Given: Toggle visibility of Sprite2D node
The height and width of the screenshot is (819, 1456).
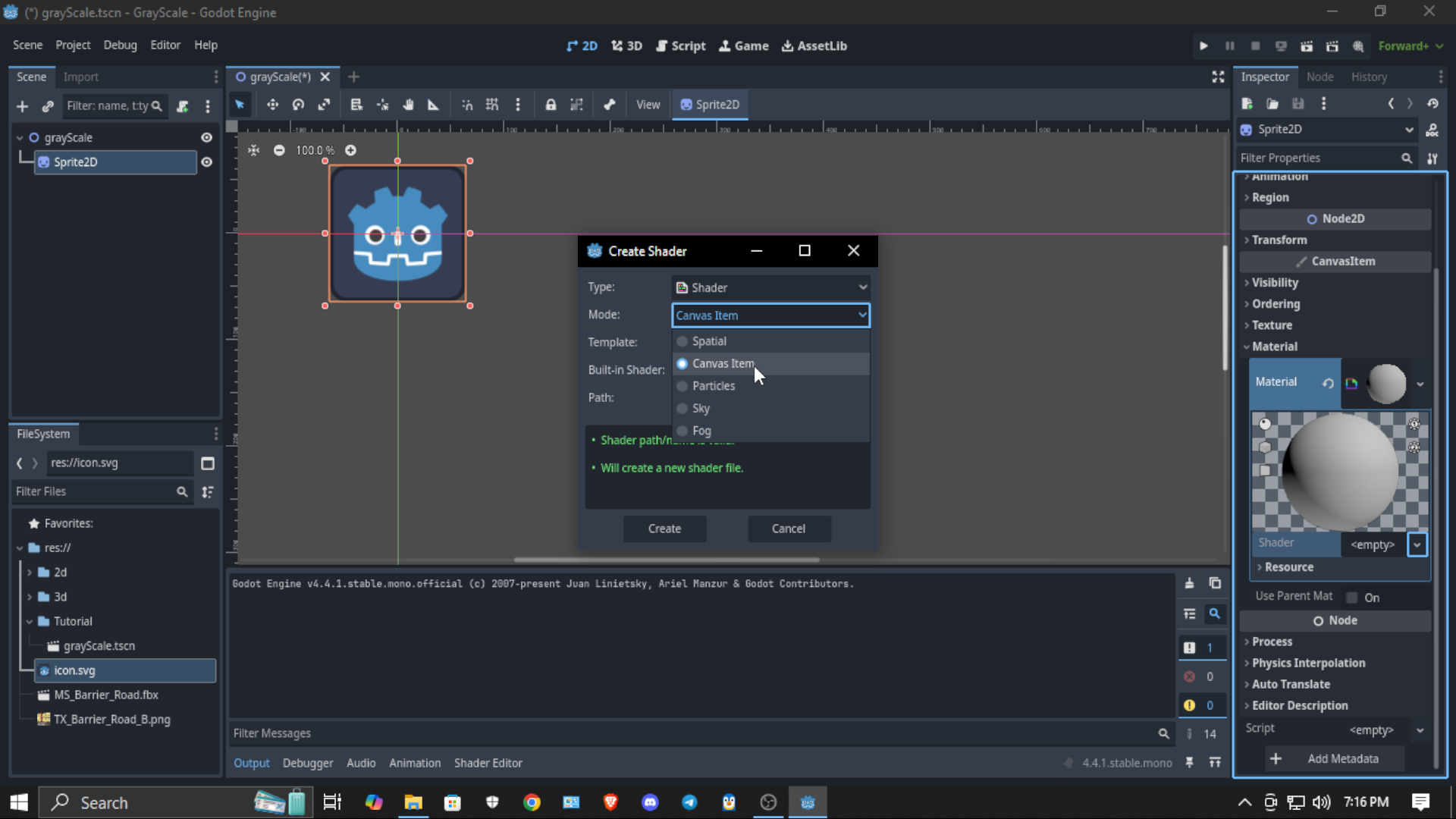Looking at the screenshot, I should [x=206, y=162].
